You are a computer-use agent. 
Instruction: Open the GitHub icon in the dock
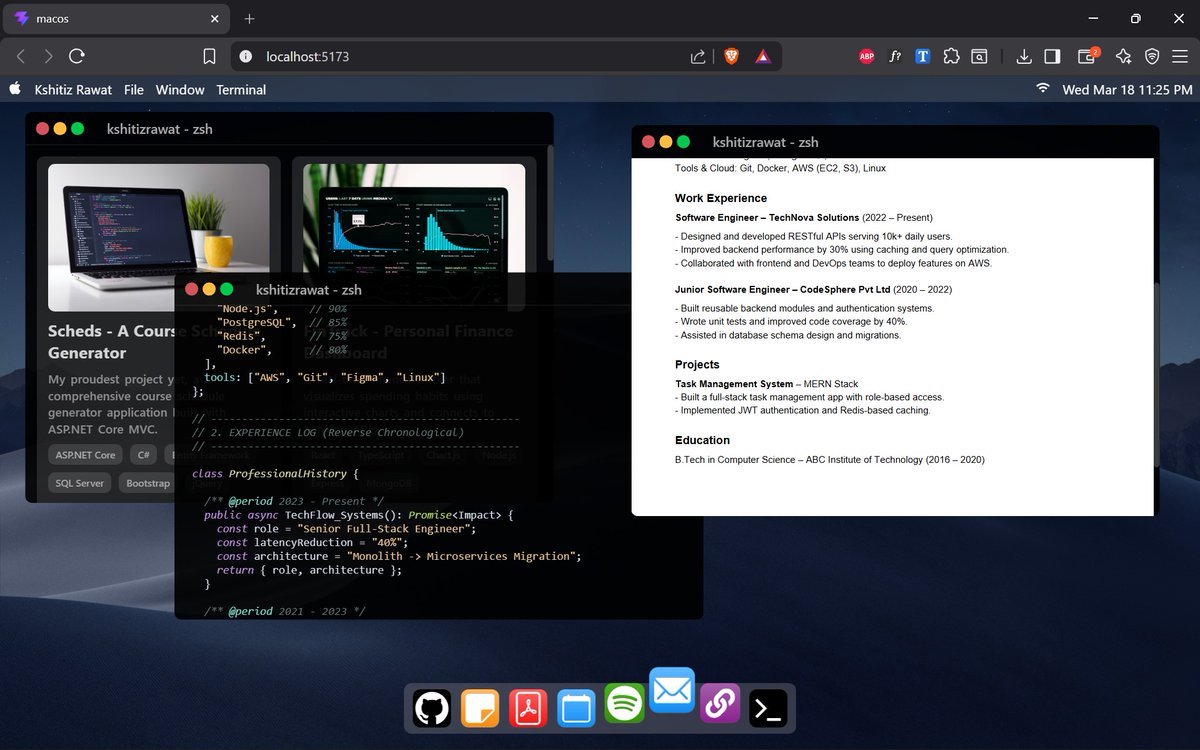pyautogui.click(x=432, y=709)
